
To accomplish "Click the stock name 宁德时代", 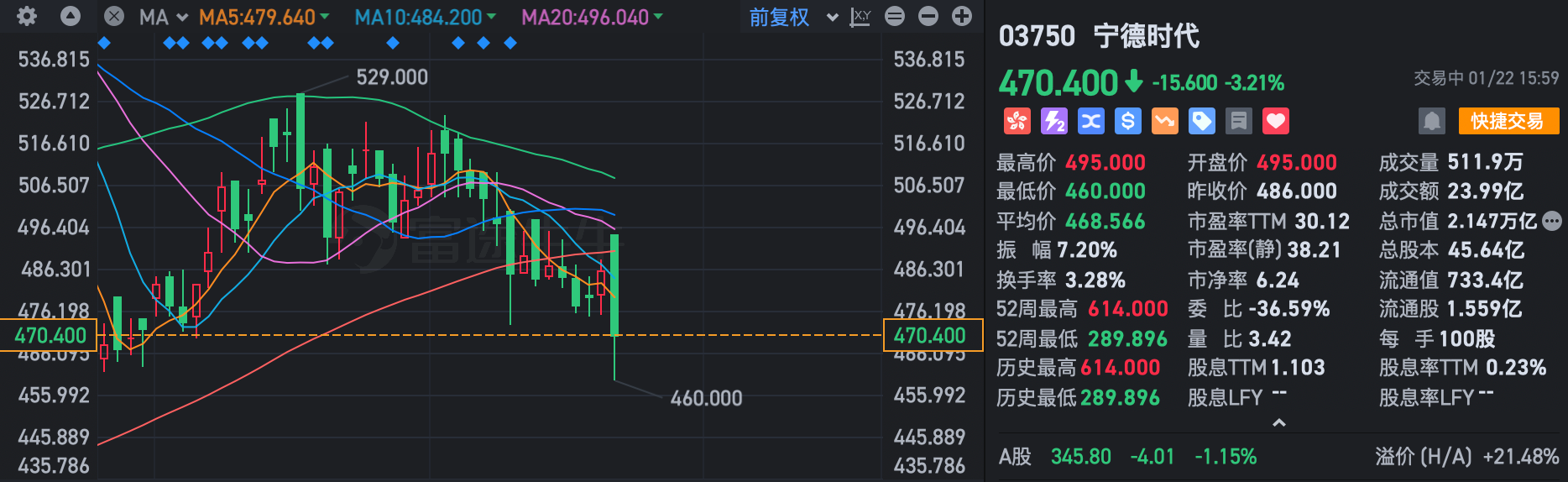I will pyautogui.click(x=1147, y=36).
